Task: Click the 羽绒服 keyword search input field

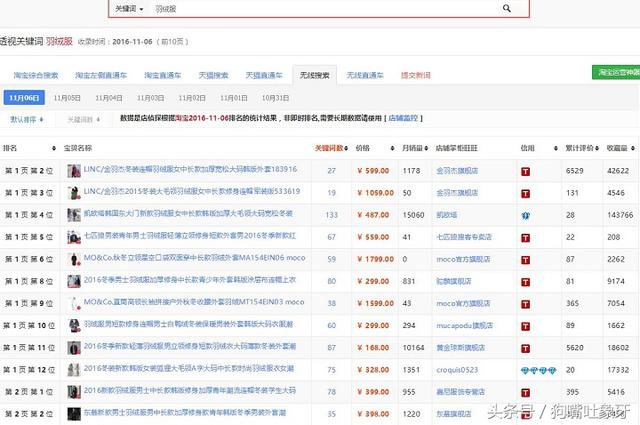Action: pos(322,9)
